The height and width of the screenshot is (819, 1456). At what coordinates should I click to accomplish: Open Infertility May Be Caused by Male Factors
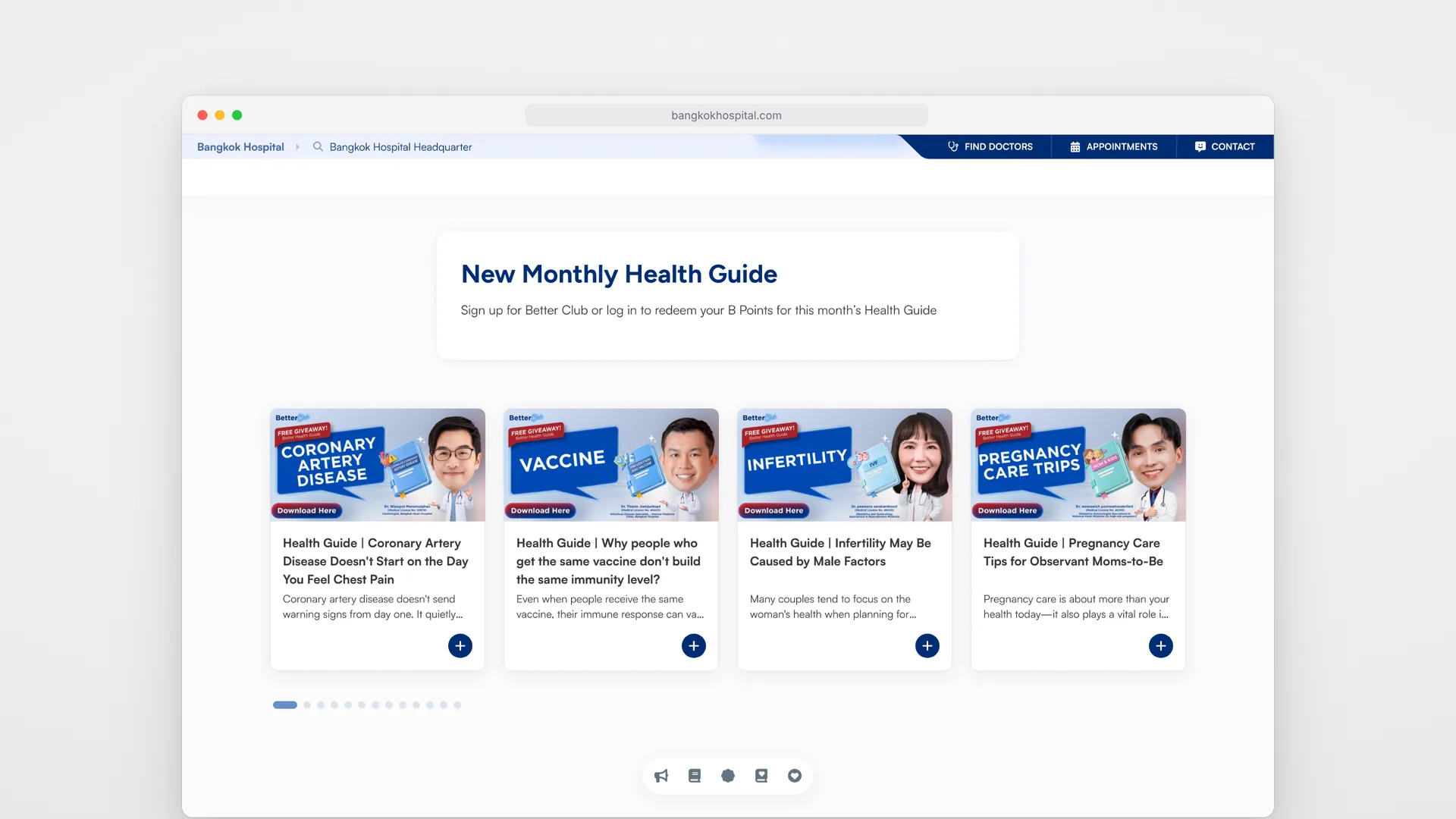click(840, 552)
